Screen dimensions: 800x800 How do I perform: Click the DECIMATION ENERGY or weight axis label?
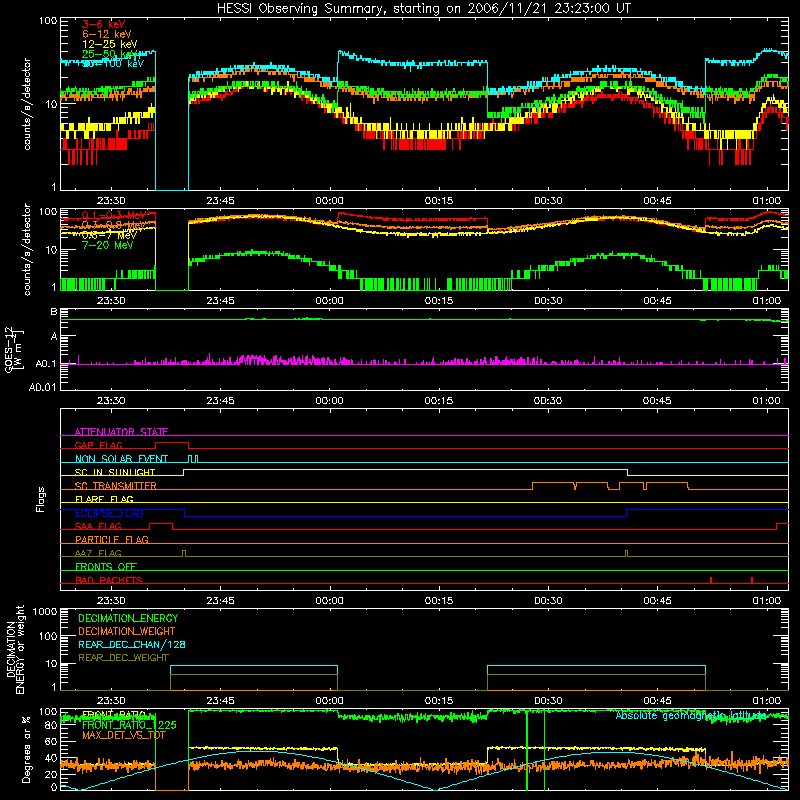tap(15, 649)
